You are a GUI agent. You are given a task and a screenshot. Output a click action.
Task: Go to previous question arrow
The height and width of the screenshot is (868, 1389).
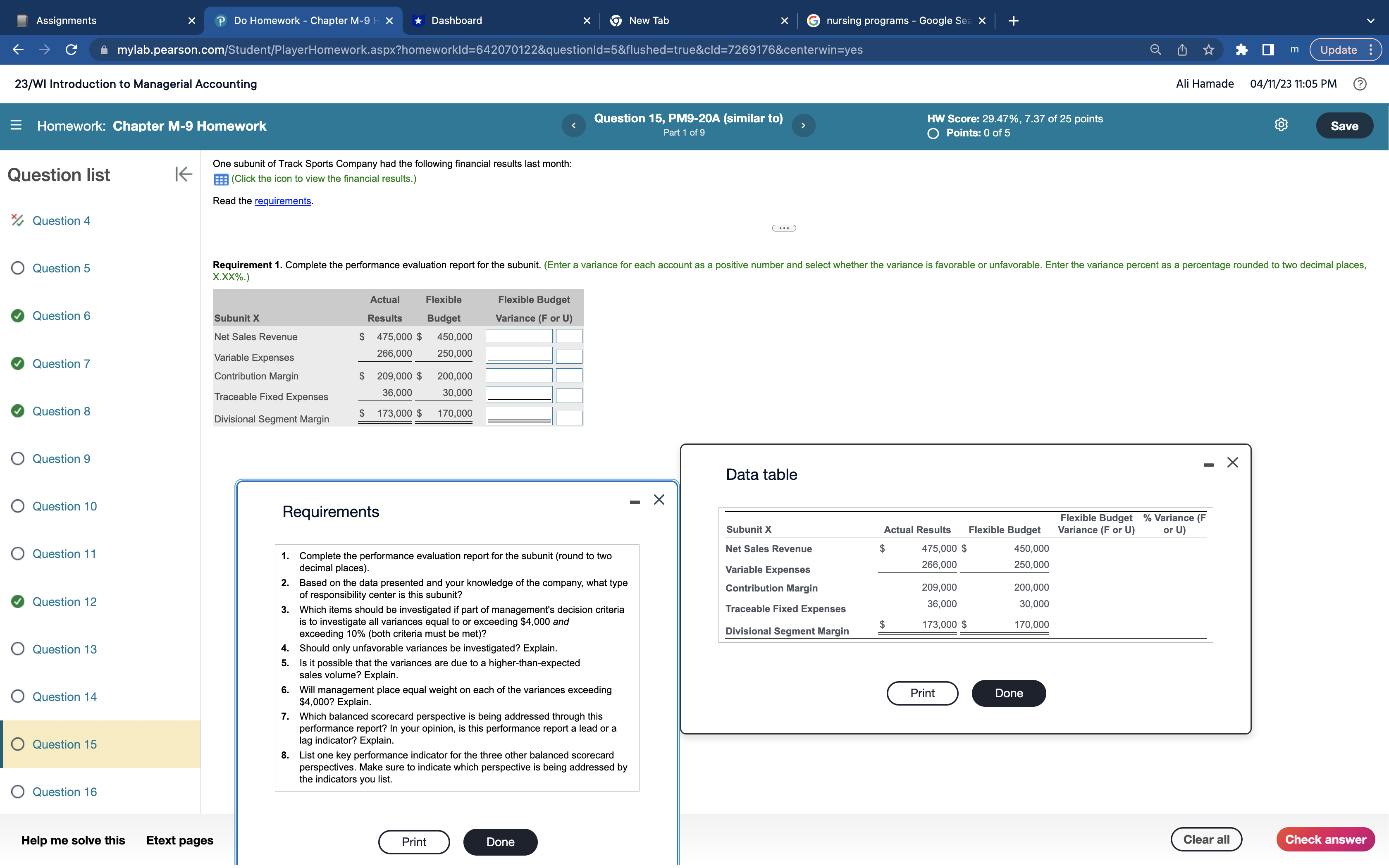click(573, 125)
